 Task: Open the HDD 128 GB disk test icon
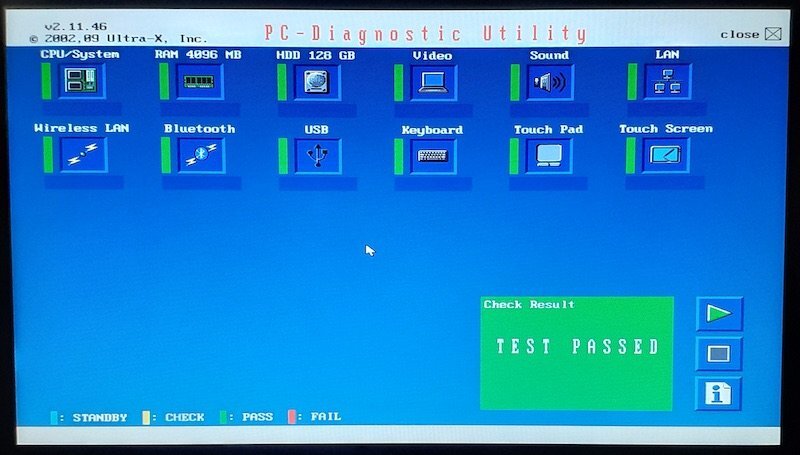pyautogui.click(x=317, y=82)
